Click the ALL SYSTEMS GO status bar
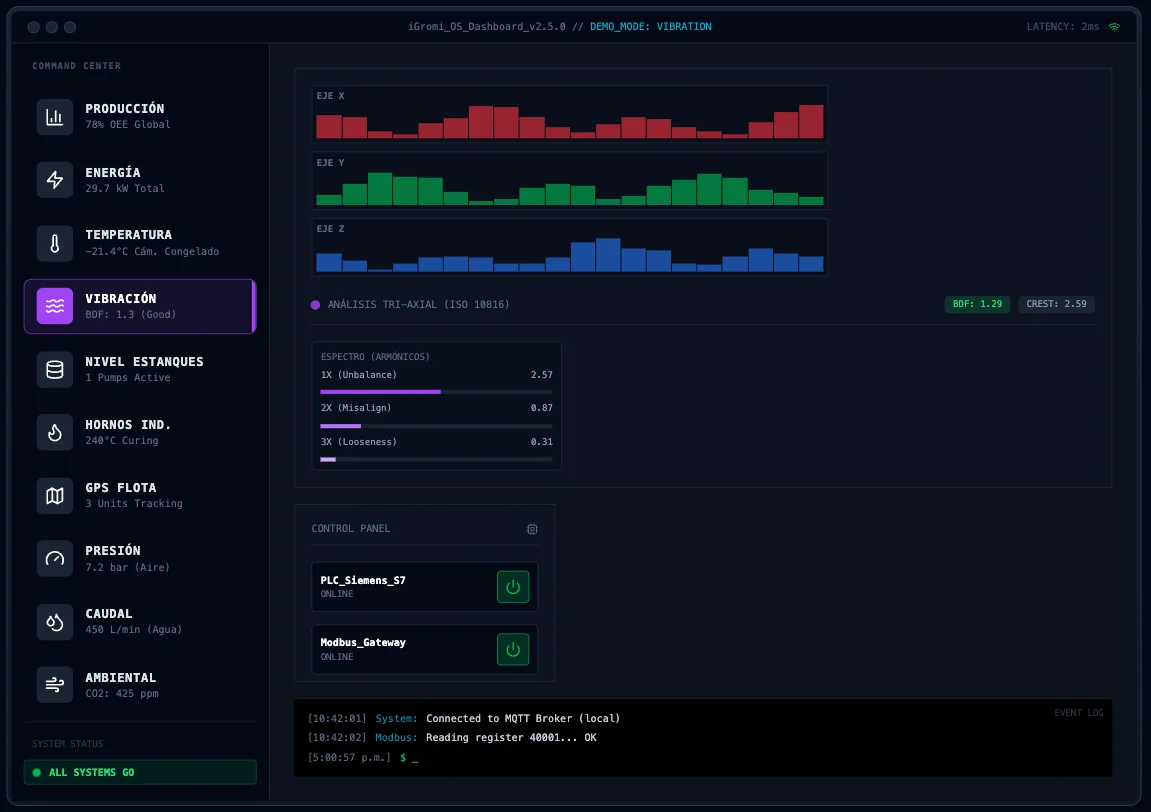This screenshot has width=1151, height=812. point(140,772)
